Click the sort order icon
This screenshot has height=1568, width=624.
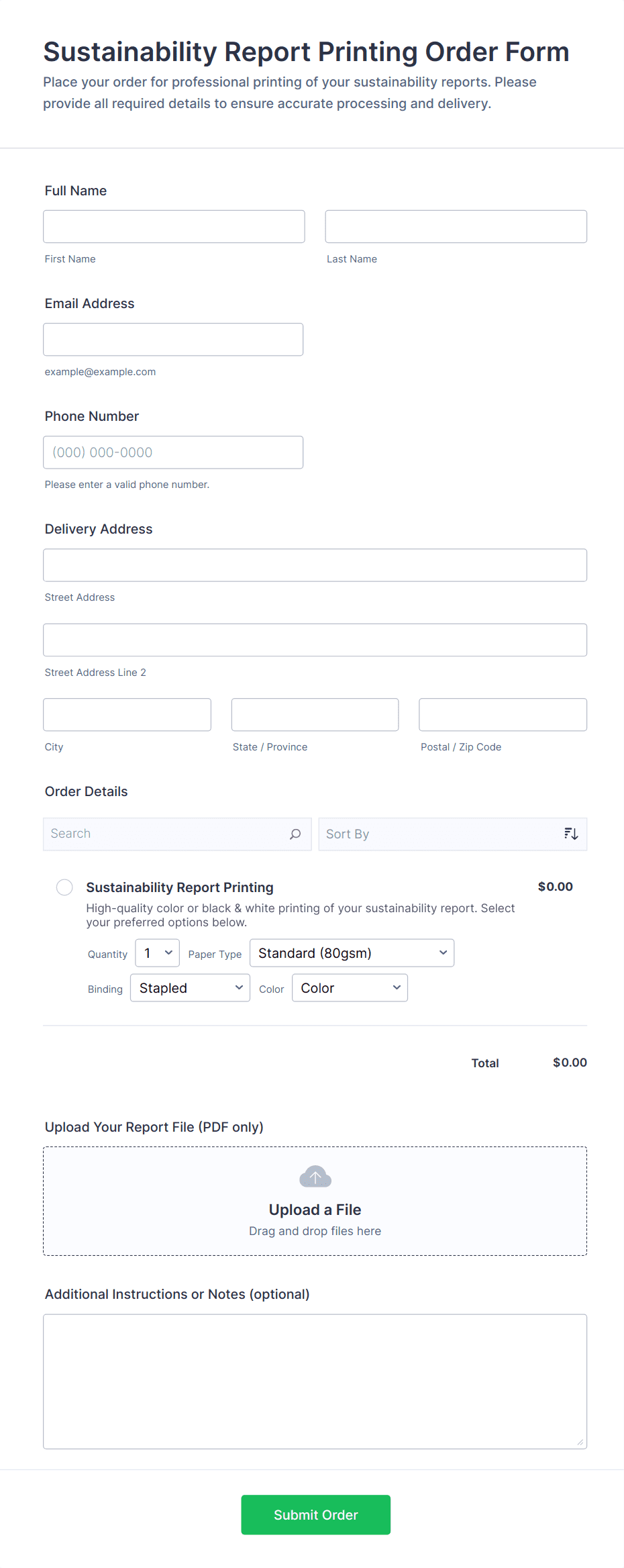coord(571,834)
